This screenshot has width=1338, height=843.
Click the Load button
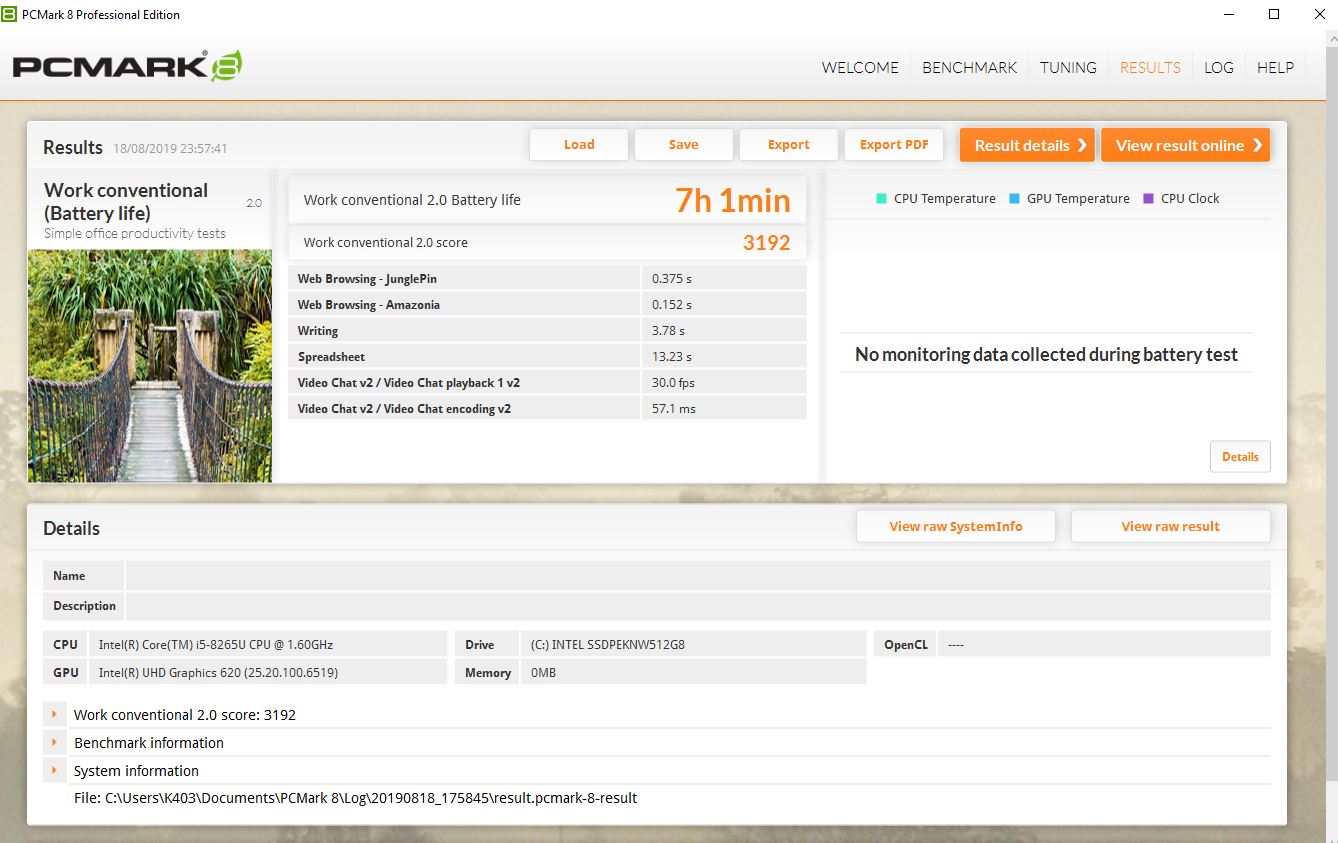click(579, 144)
